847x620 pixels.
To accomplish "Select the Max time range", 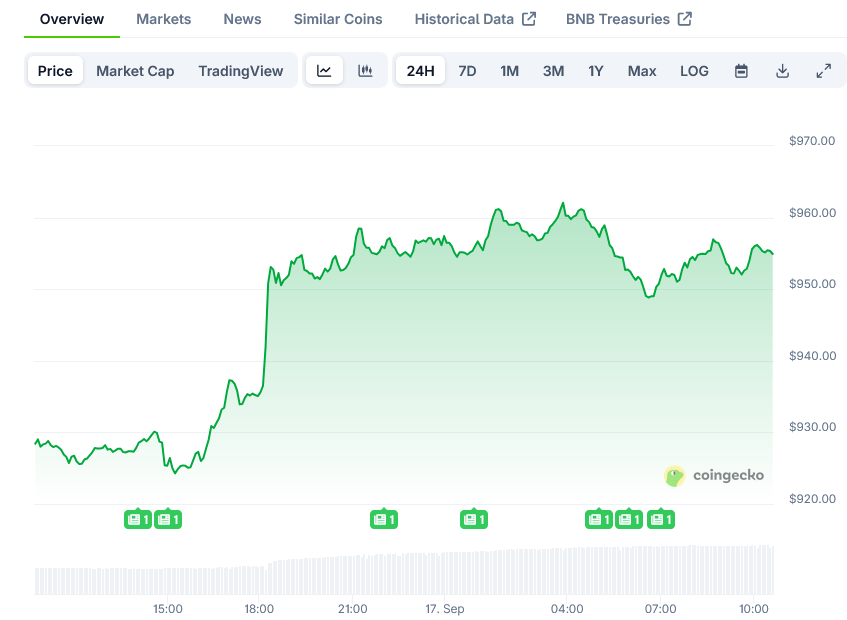I will point(642,71).
